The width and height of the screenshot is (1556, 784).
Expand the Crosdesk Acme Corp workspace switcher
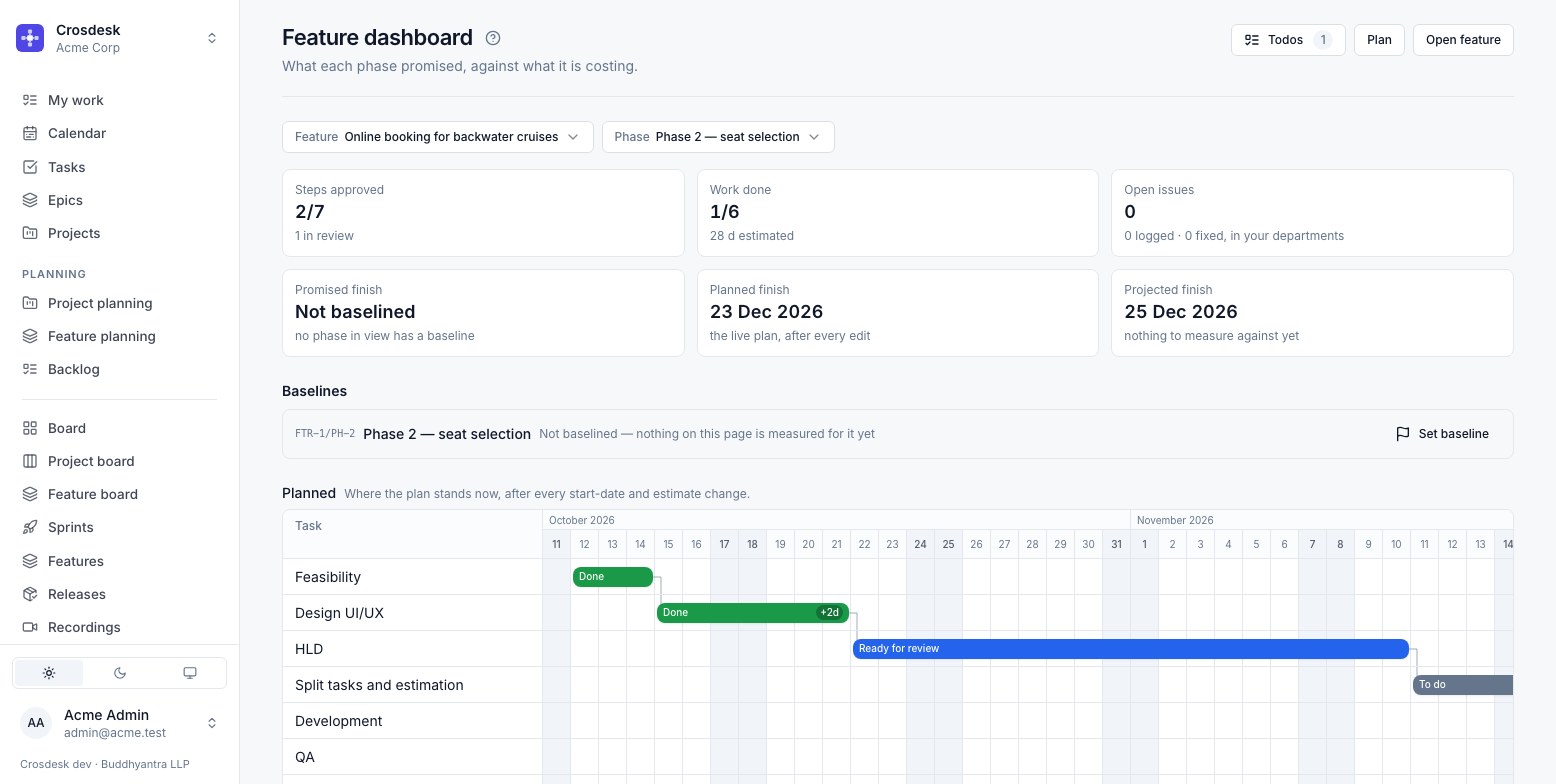(120, 38)
